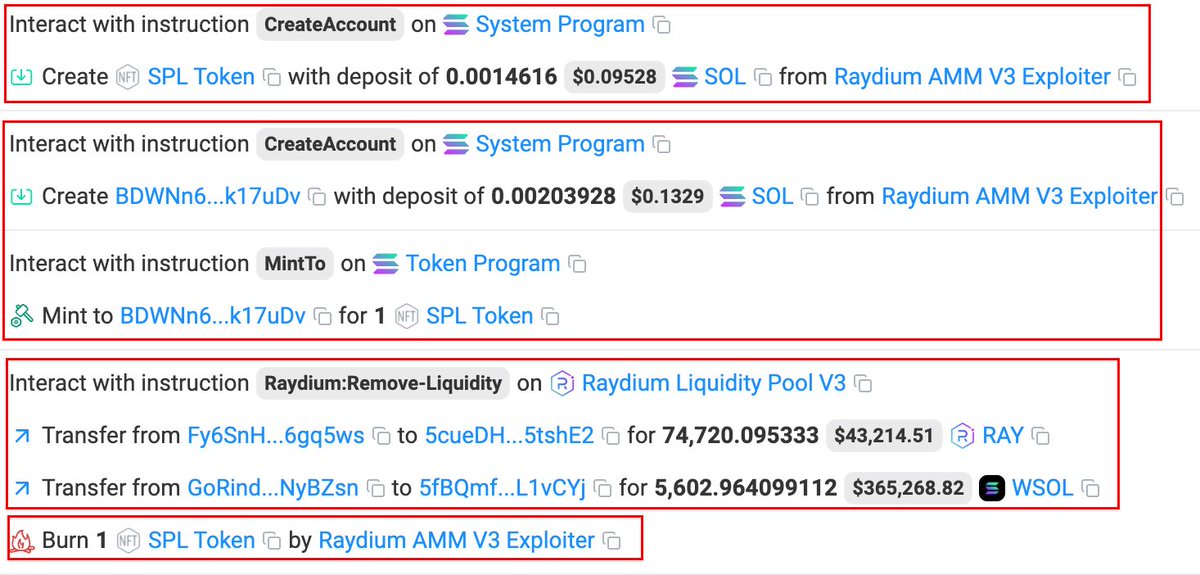Click the NFT badge icon in Burn row
The image size is (1200, 575).
click(128, 541)
